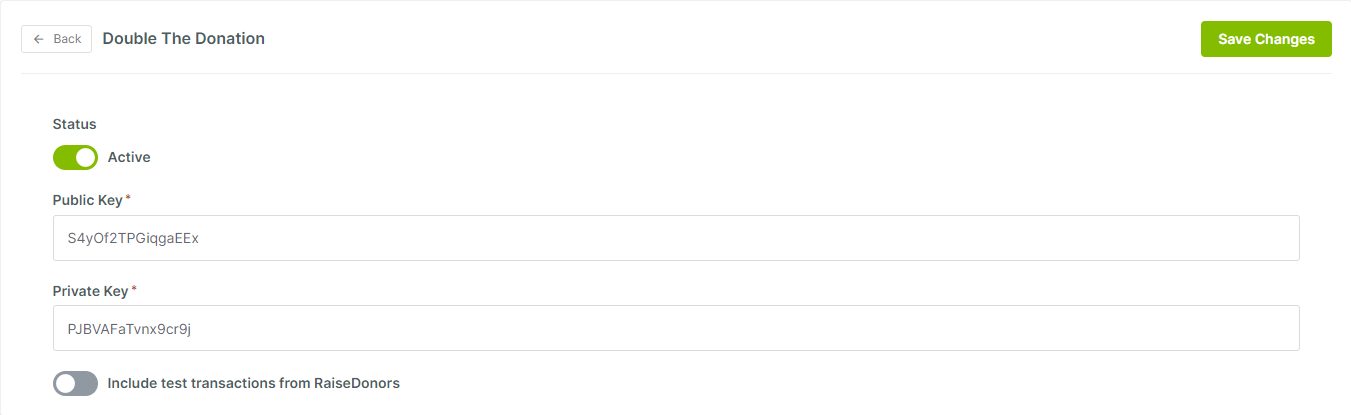Enable Include test transactions from RaiseDonors toggle

coord(75,383)
